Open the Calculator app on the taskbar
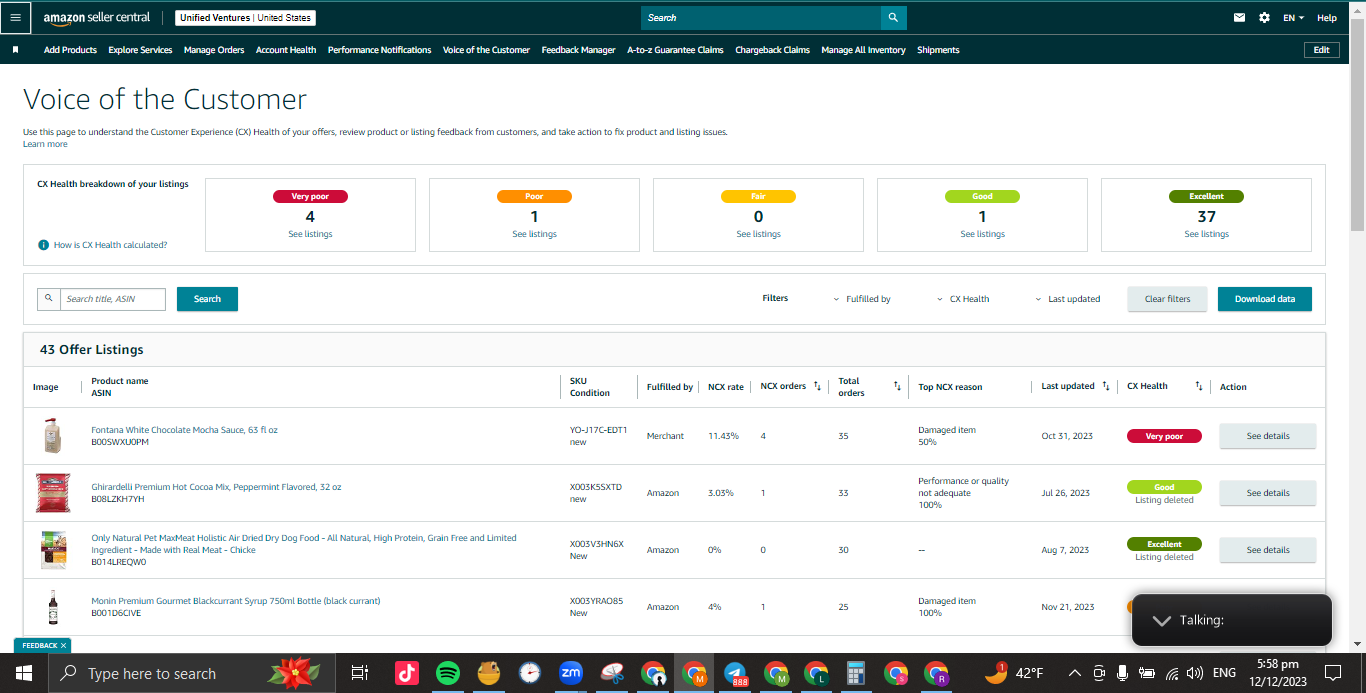The image size is (1366, 693). (x=855, y=673)
